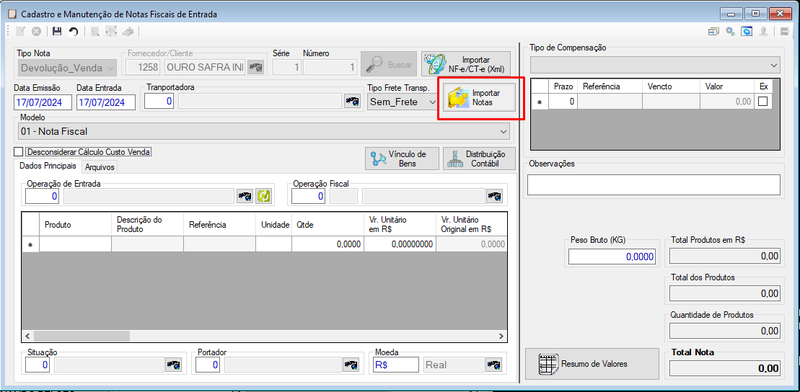Click the Portador code field
The height and width of the screenshot is (392, 800).
point(208,364)
